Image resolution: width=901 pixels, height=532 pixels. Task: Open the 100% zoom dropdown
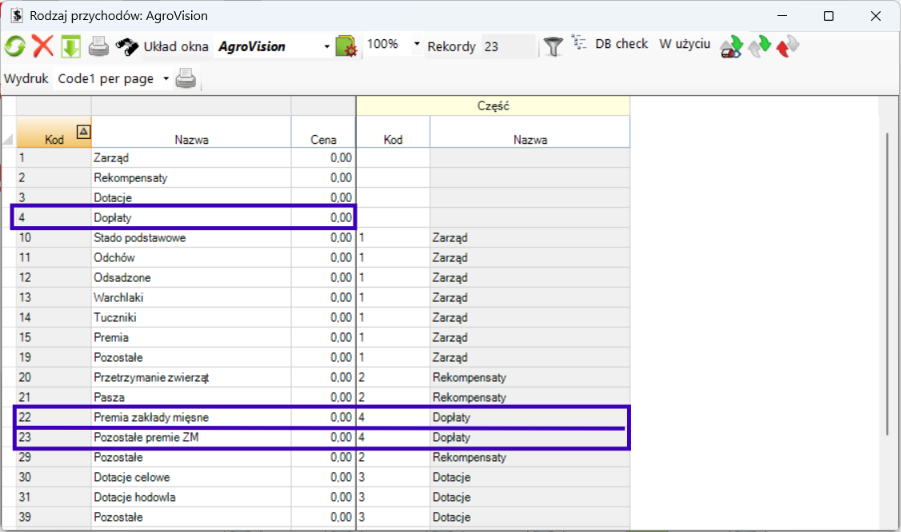tap(417, 44)
